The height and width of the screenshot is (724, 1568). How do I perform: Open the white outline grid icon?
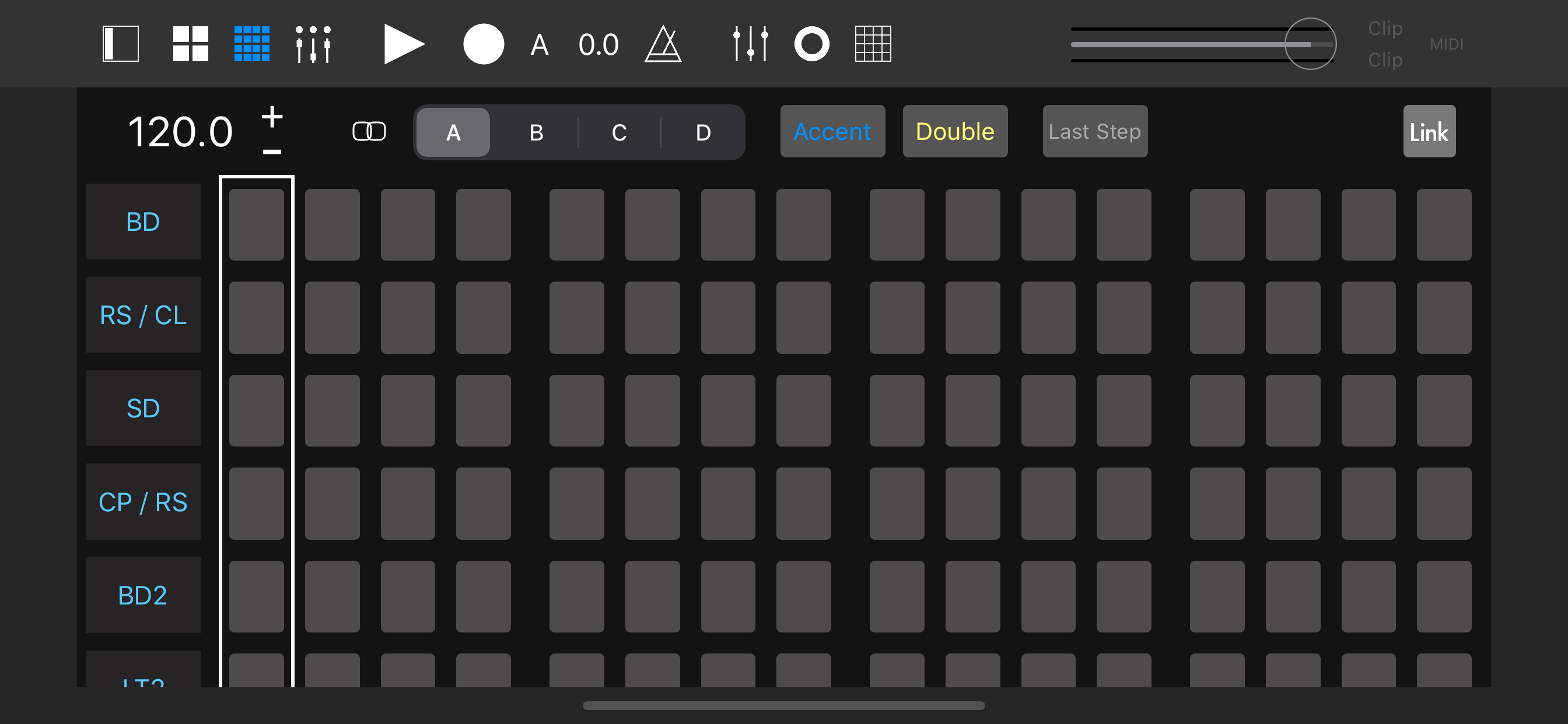pyautogui.click(x=873, y=44)
